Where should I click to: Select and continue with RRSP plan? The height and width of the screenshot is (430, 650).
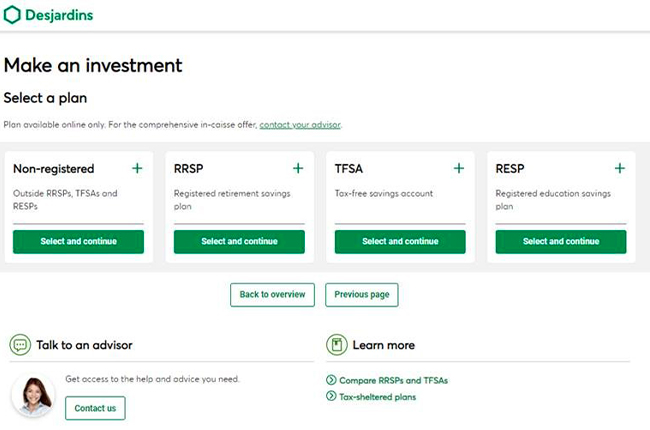pyautogui.click(x=239, y=241)
